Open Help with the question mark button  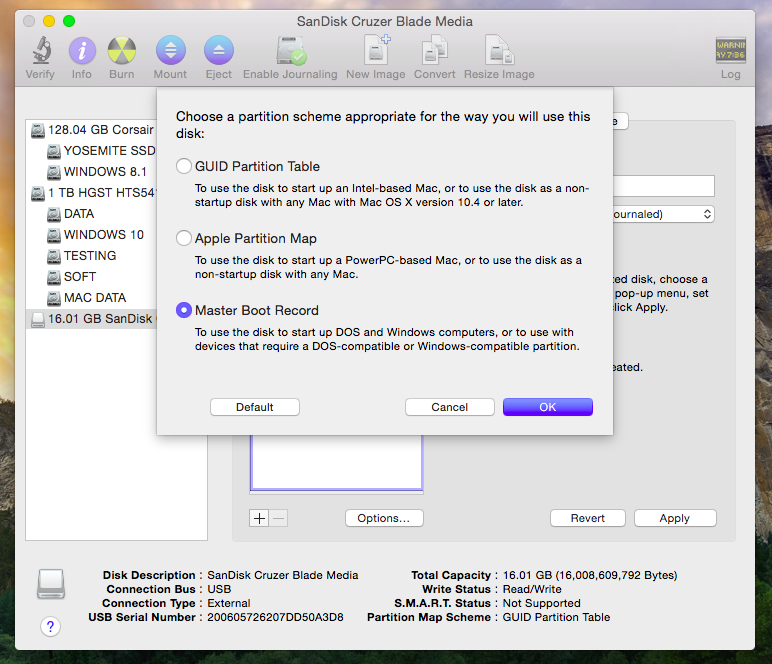pos(50,627)
